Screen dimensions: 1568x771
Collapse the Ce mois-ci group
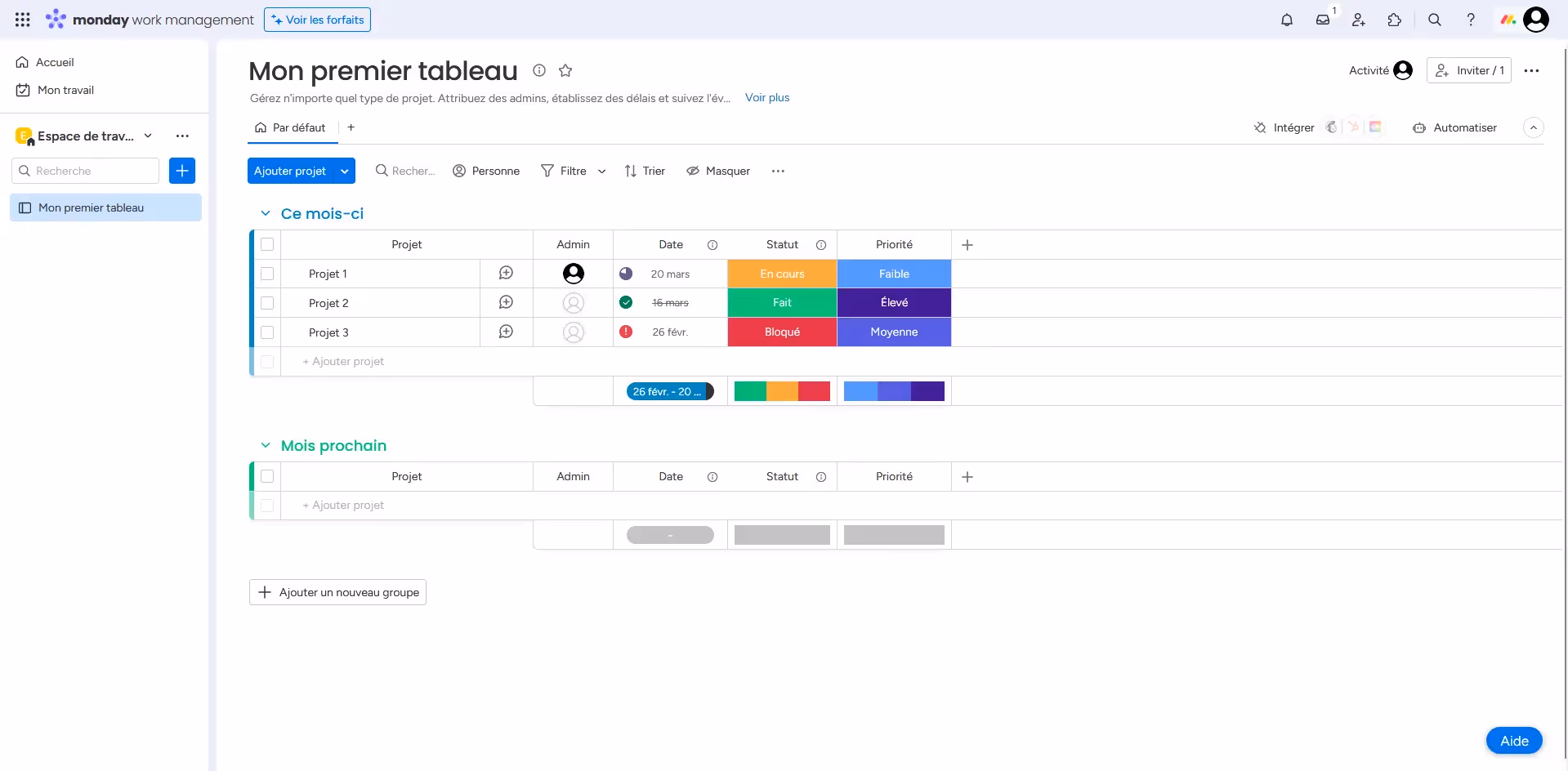[266, 213]
